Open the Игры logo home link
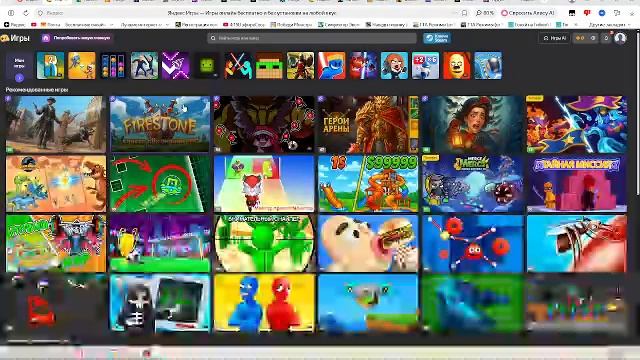This screenshot has height=360, width=640. (x=16, y=38)
